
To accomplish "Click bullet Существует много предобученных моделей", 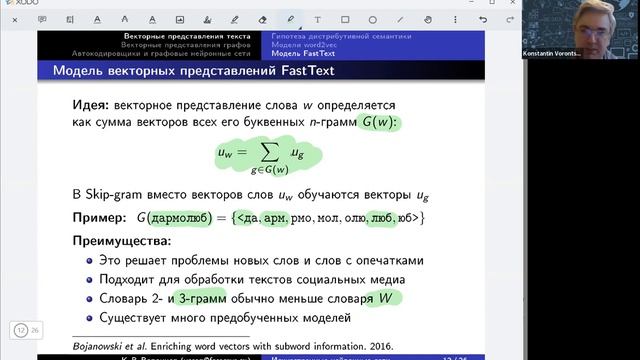I will point(225,318).
